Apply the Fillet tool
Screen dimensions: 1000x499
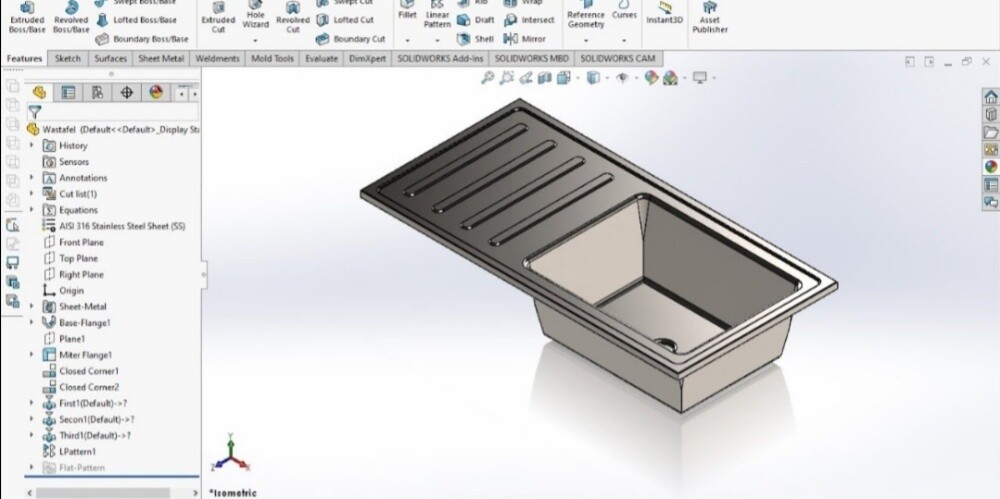[407, 11]
